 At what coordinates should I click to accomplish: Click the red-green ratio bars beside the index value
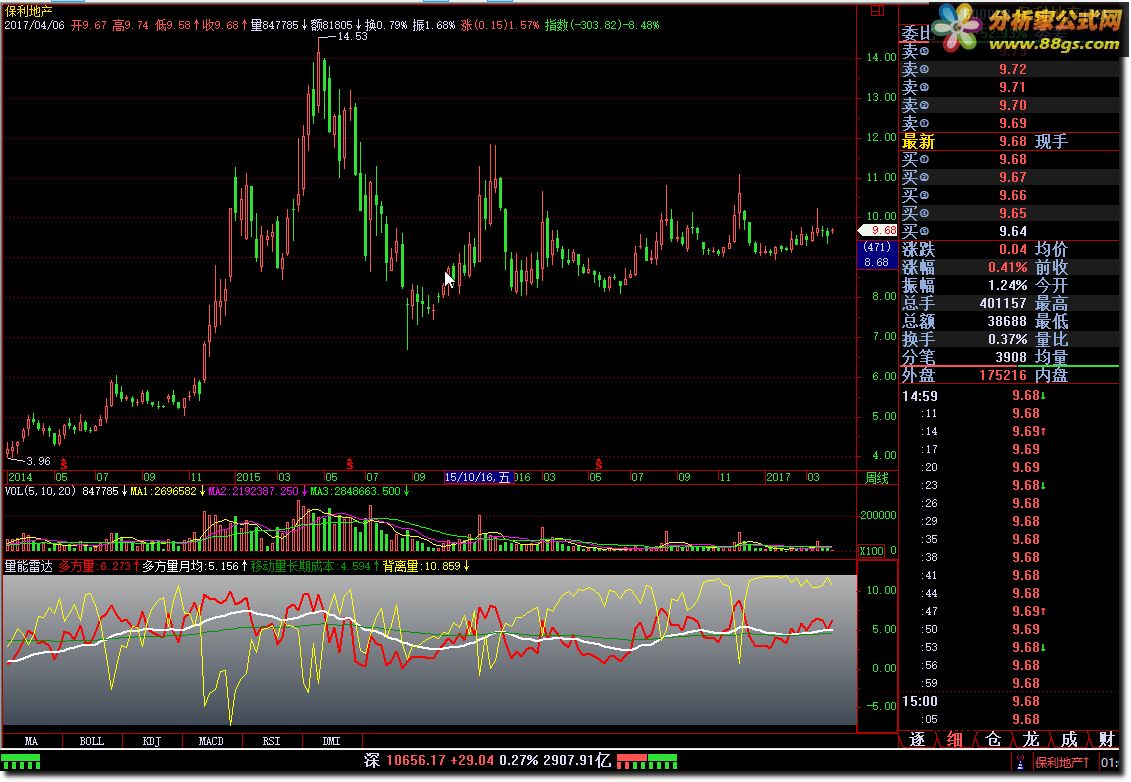(647, 762)
